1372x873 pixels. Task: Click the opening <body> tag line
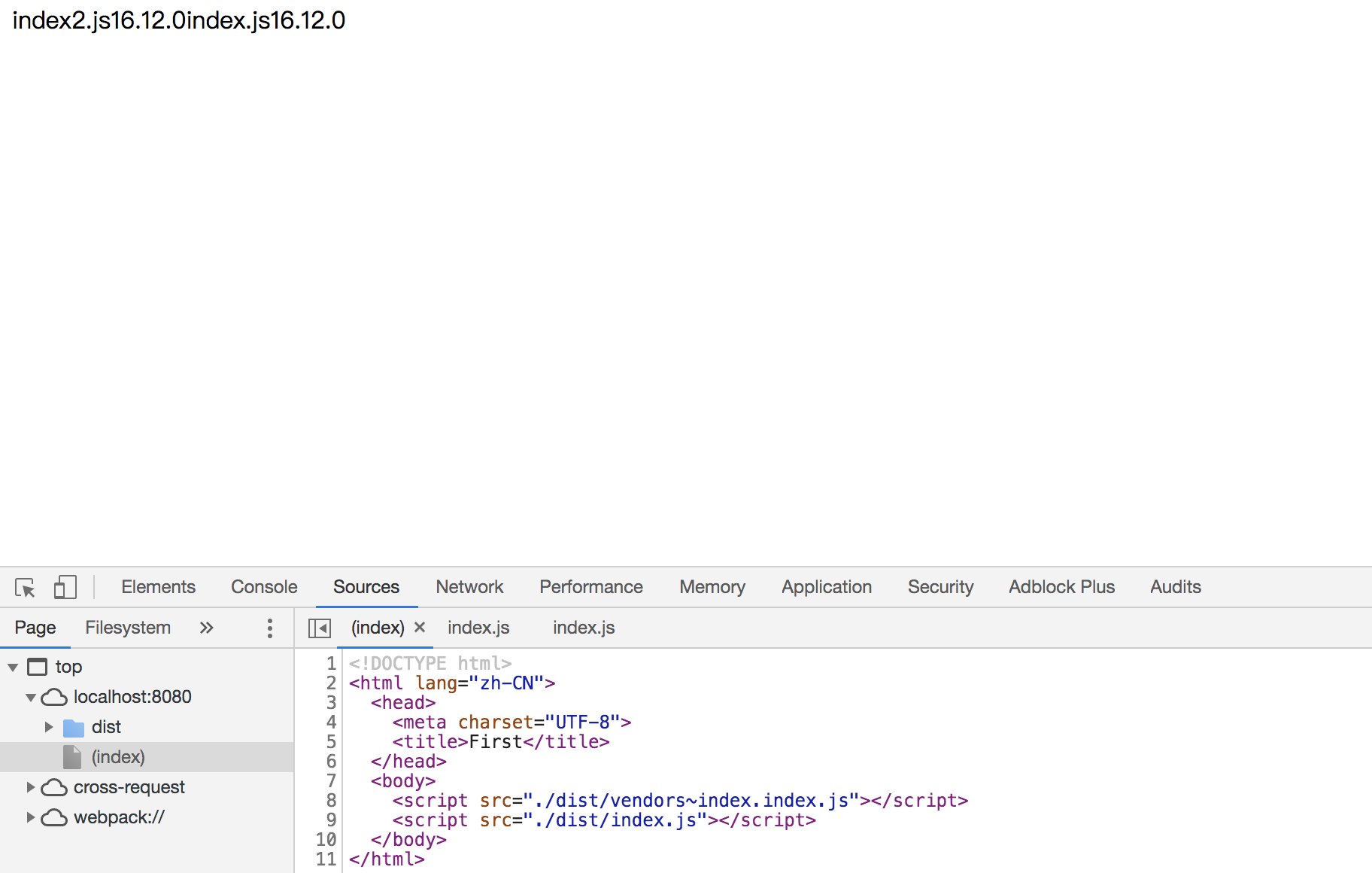(x=403, y=781)
